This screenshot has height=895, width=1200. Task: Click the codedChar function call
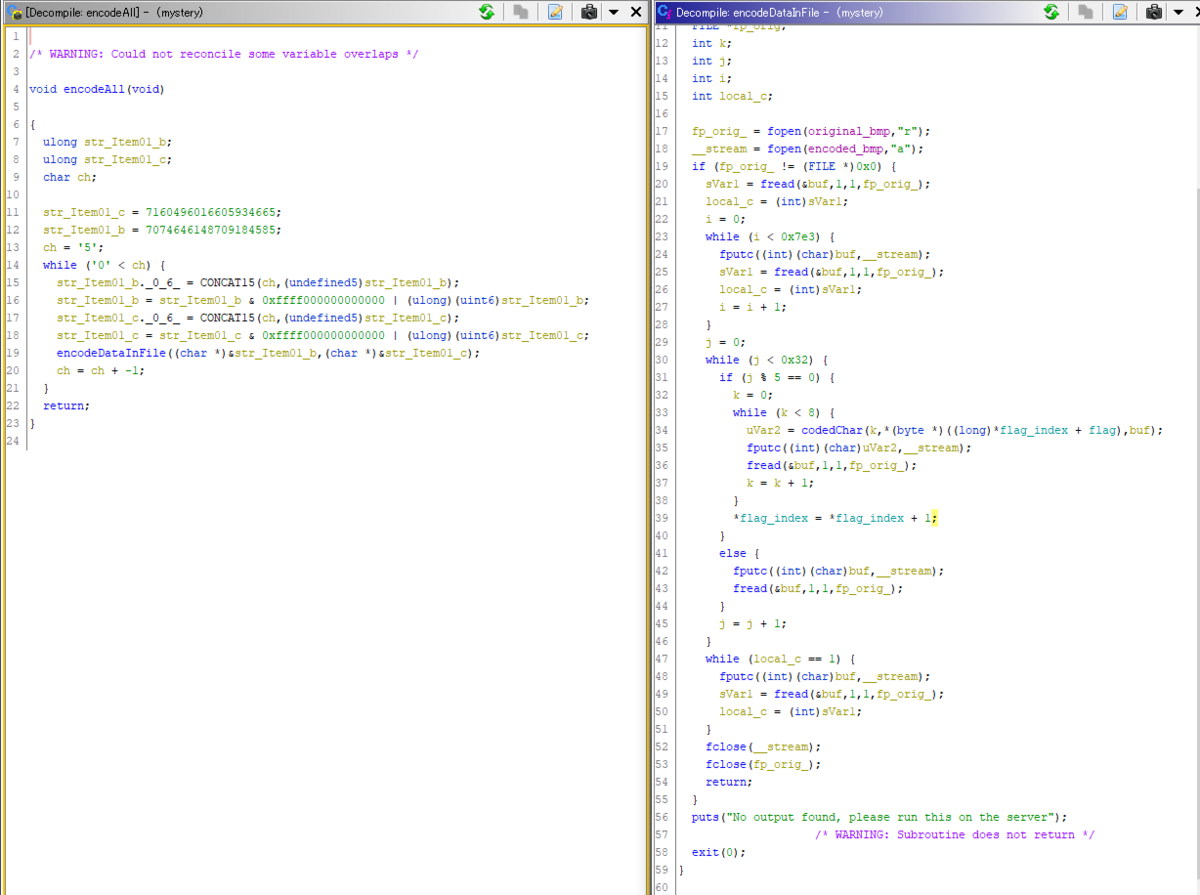(980, 430)
